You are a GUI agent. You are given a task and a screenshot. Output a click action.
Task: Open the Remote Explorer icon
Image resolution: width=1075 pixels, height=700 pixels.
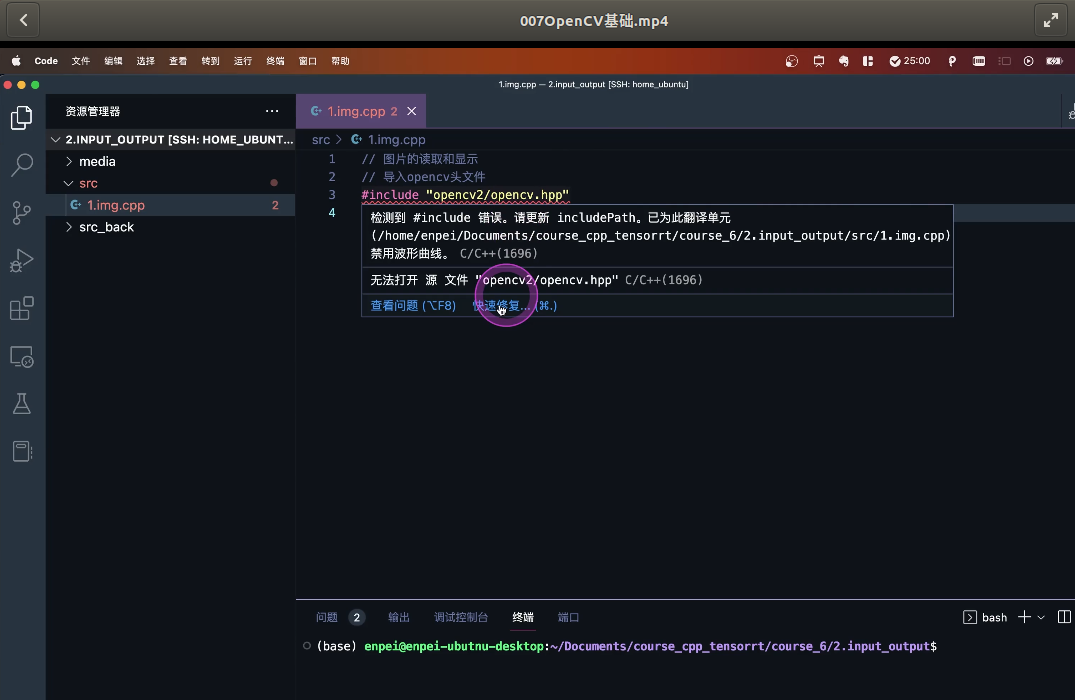(x=22, y=356)
